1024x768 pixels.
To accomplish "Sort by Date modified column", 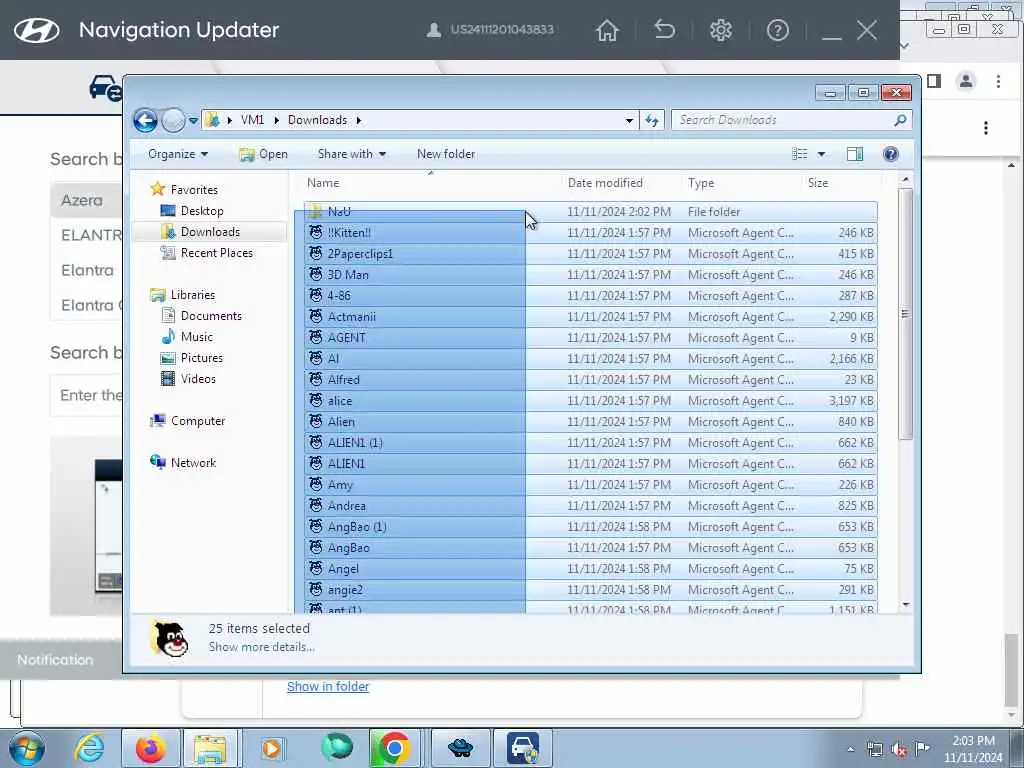I will (x=605, y=184).
